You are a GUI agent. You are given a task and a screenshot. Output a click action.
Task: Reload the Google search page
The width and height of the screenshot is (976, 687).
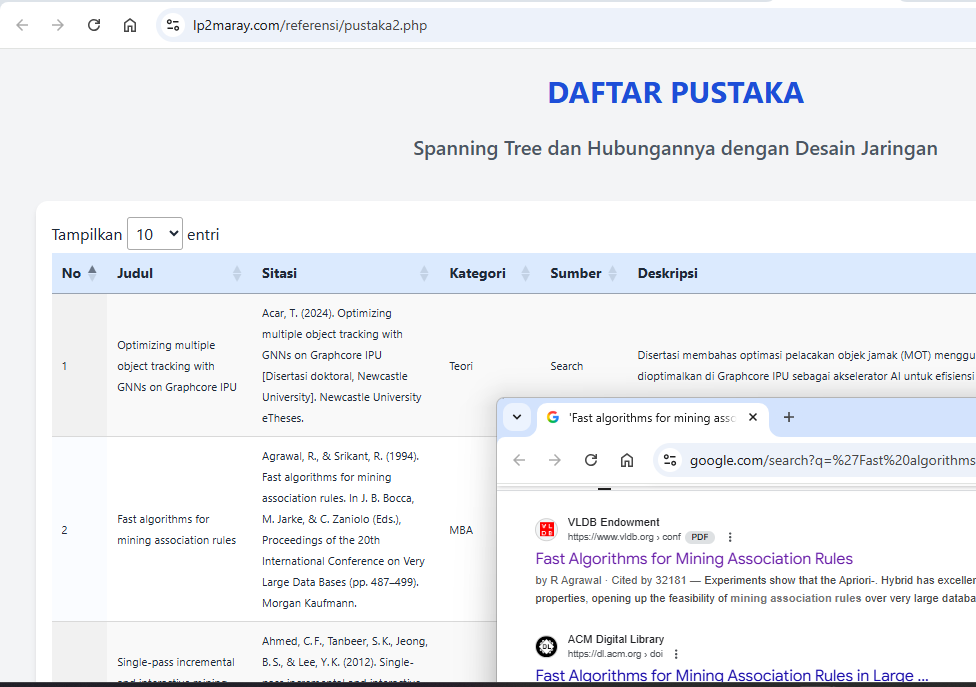point(591,460)
